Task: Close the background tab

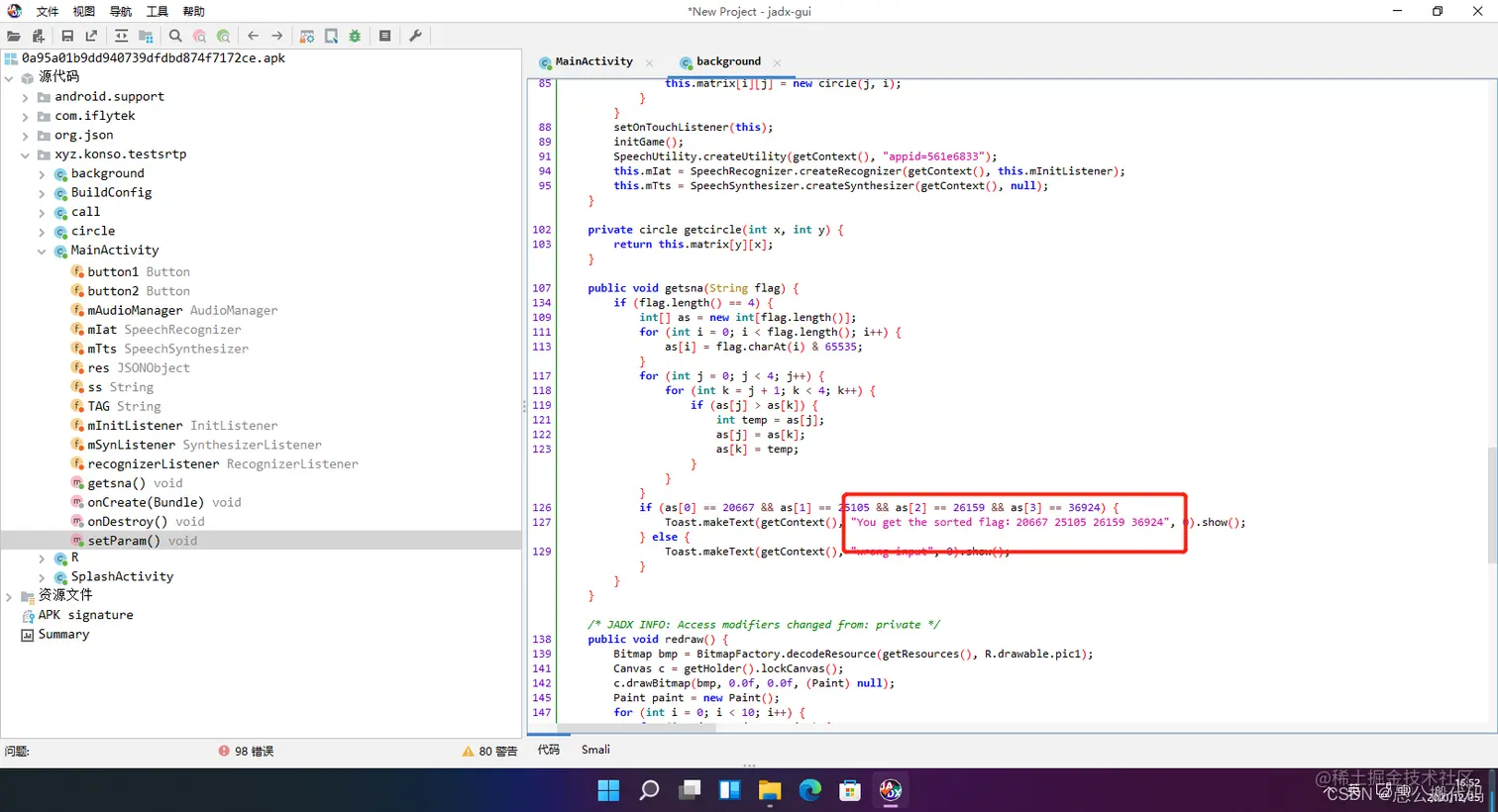Action: coord(777,62)
